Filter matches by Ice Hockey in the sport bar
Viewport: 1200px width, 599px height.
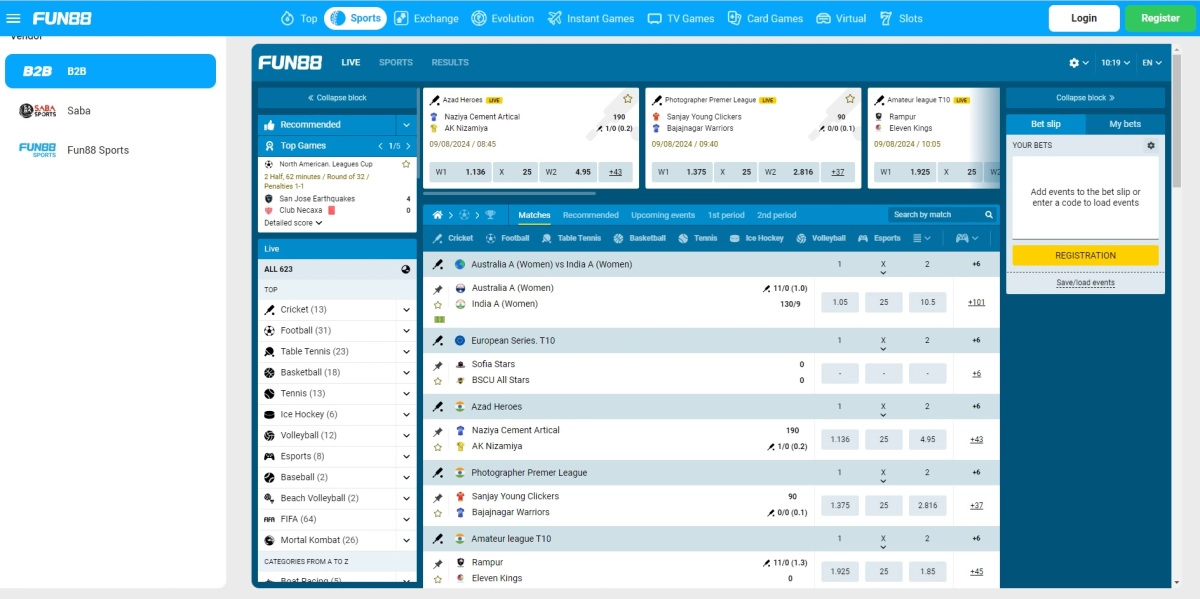point(757,238)
